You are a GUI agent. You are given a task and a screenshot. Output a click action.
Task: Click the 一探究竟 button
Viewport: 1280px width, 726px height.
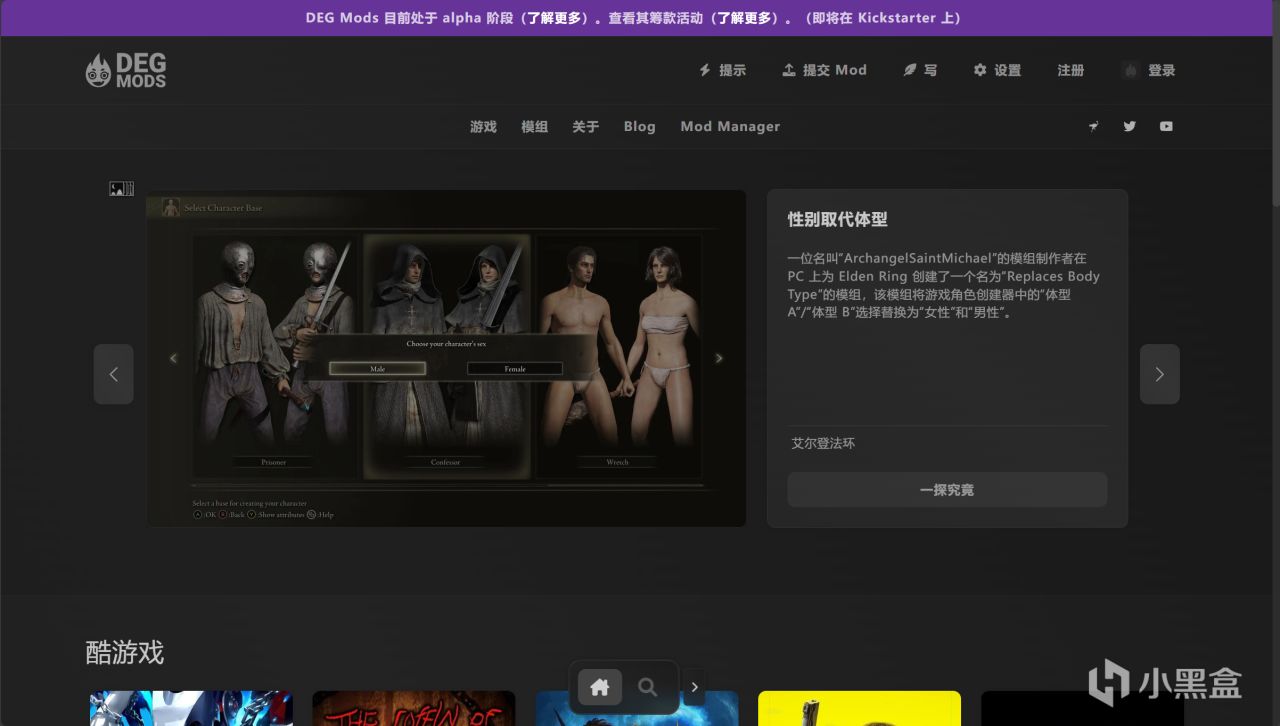pyautogui.click(x=947, y=490)
